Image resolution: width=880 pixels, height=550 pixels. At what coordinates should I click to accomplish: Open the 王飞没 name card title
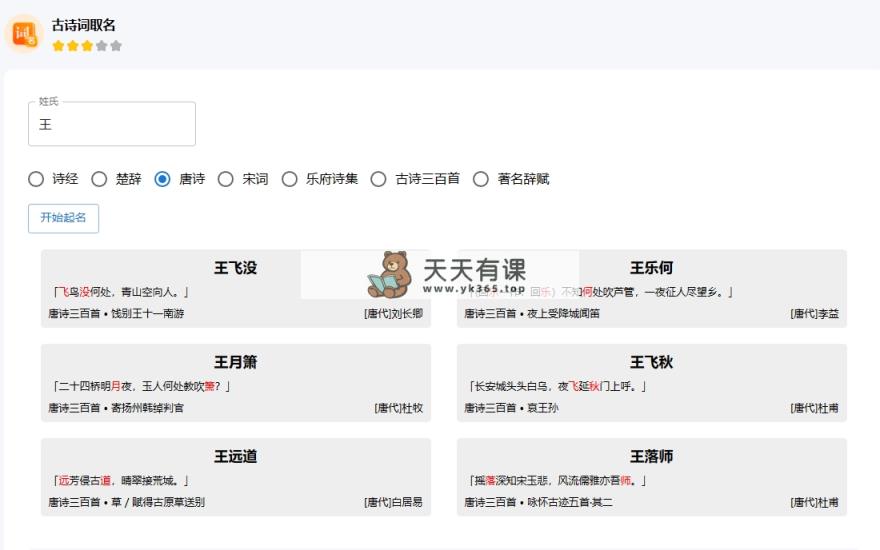point(236,268)
